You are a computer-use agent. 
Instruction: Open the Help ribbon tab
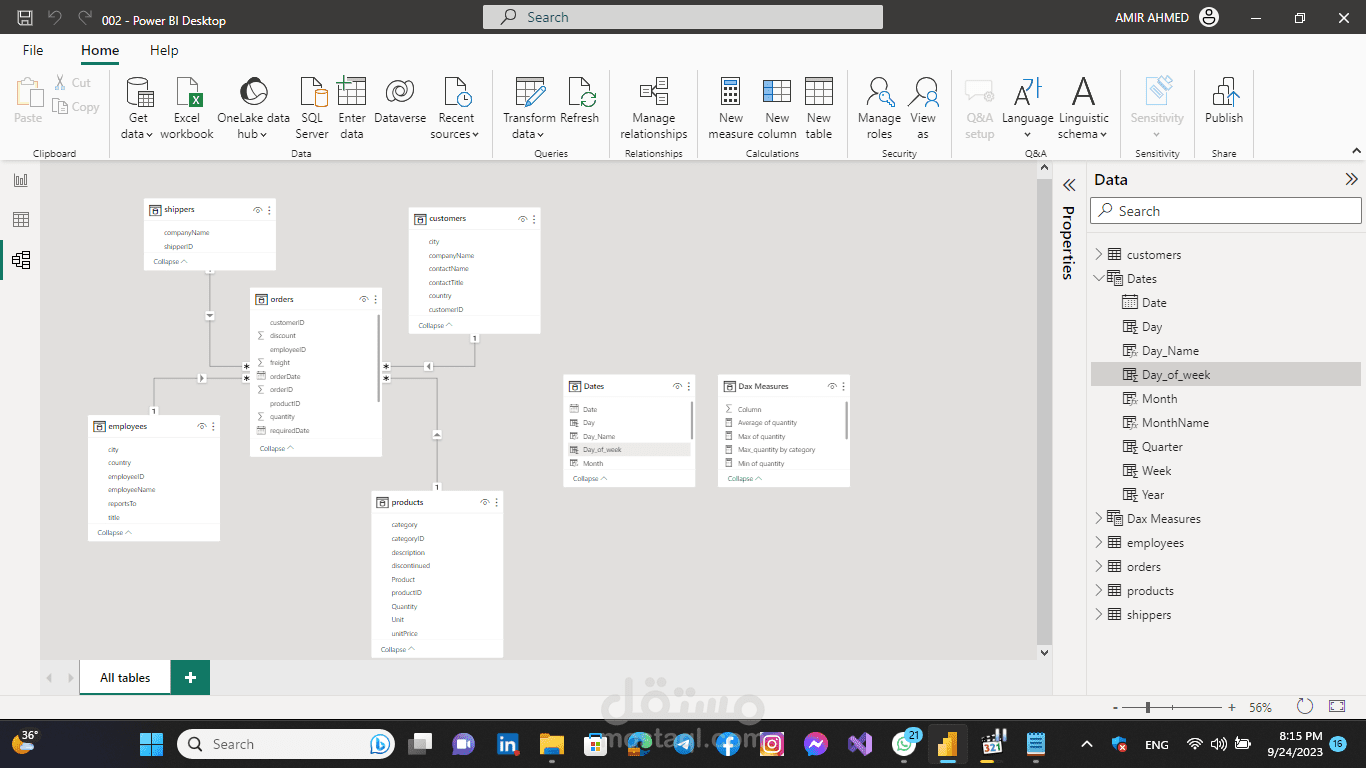click(x=164, y=50)
